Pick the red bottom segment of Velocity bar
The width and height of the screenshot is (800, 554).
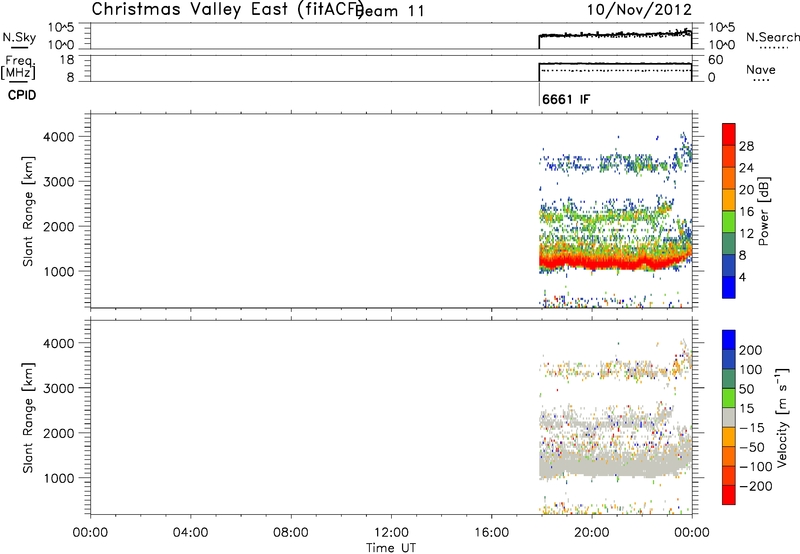(x=729, y=495)
